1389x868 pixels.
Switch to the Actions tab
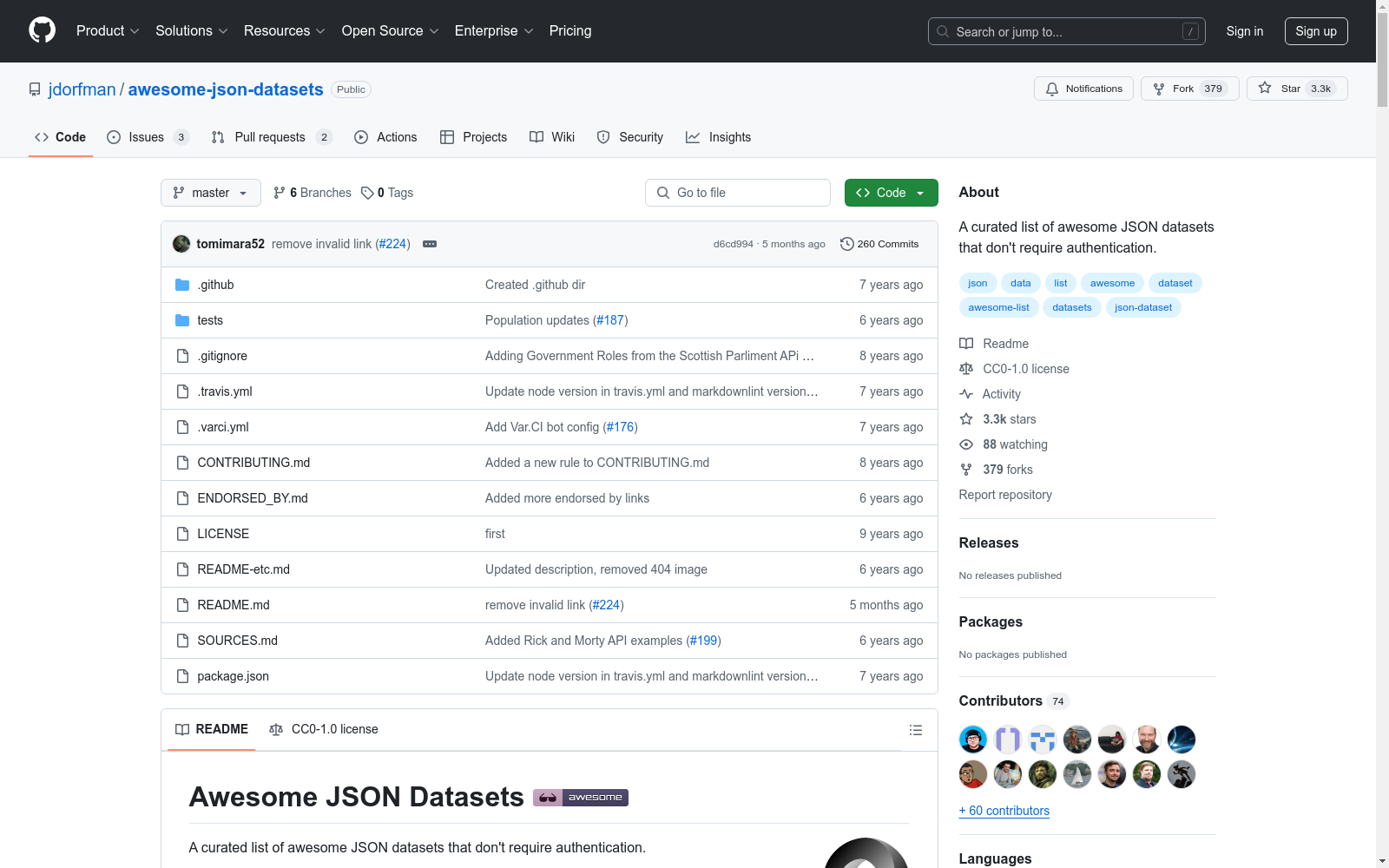pyautogui.click(x=386, y=137)
